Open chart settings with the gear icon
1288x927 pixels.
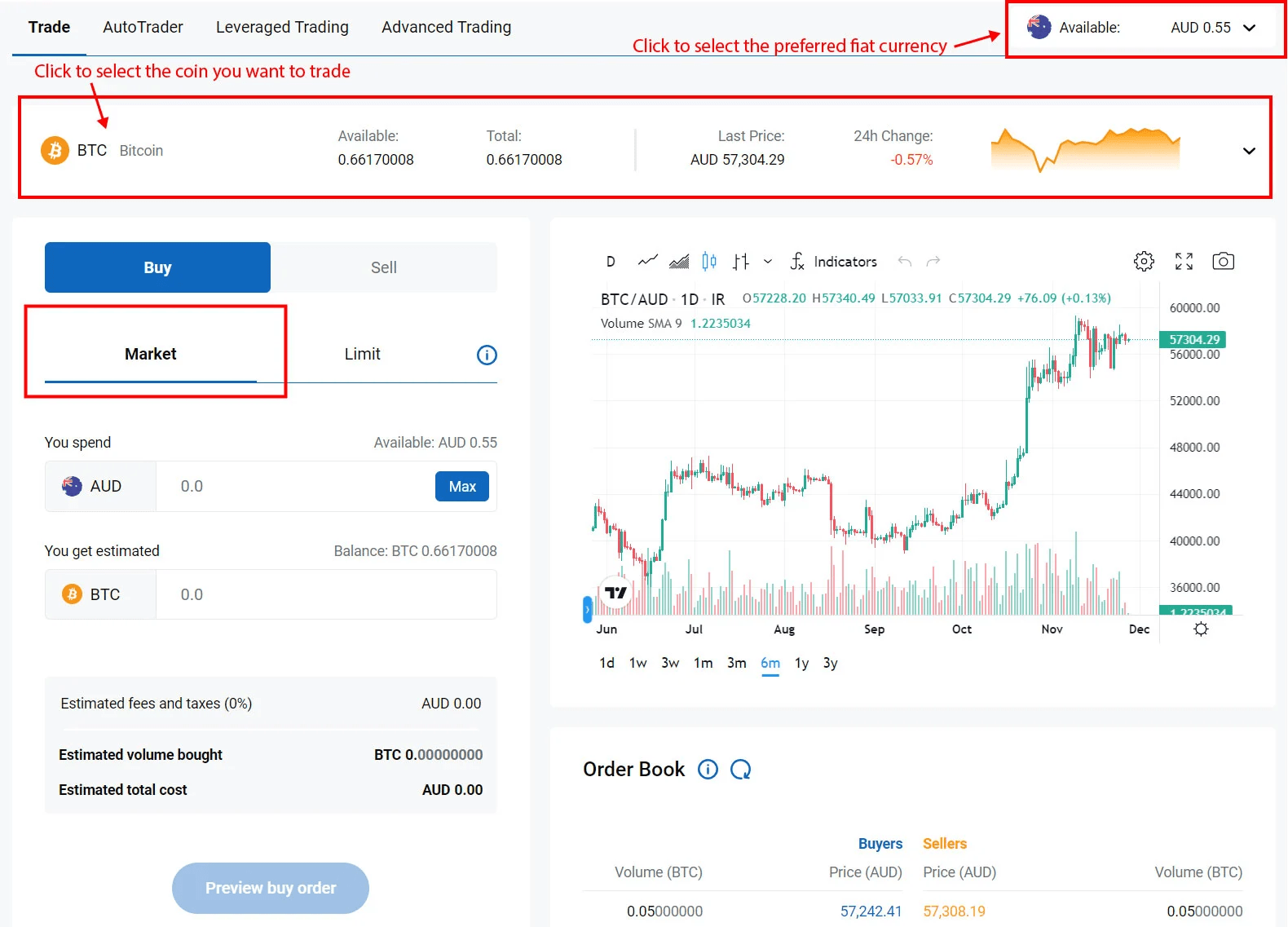(x=1144, y=261)
